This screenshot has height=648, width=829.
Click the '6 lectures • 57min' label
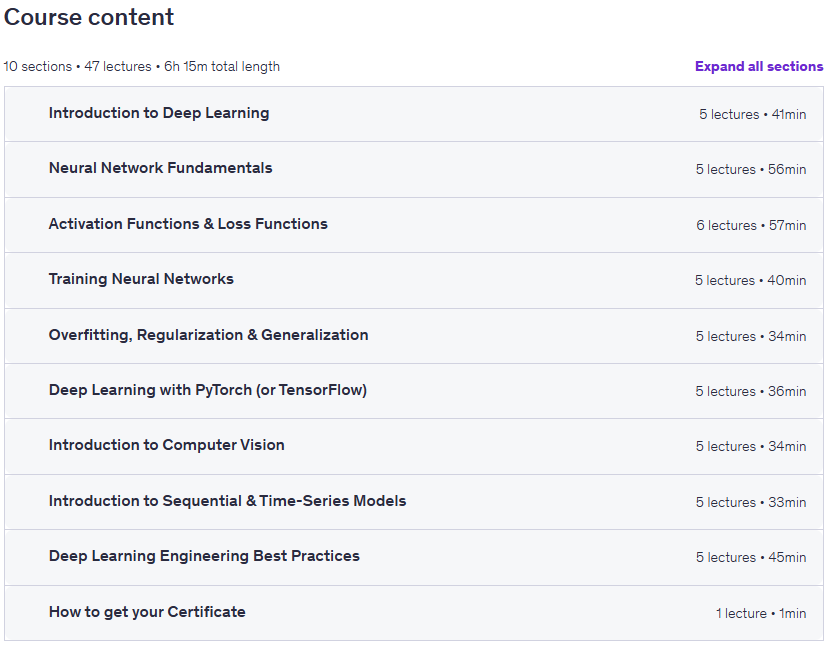tap(751, 225)
